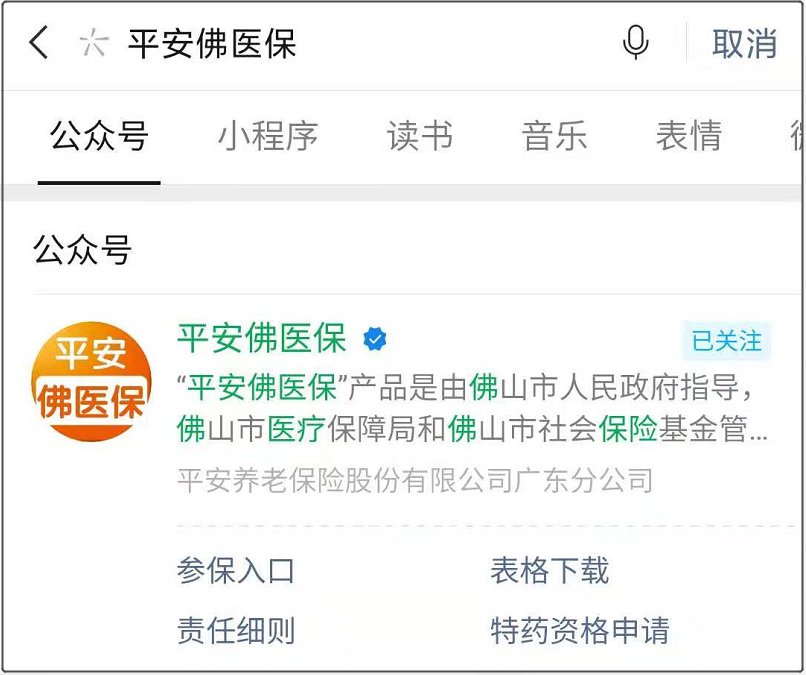
Task: Open the 音乐 tab
Action: pos(554,137)
